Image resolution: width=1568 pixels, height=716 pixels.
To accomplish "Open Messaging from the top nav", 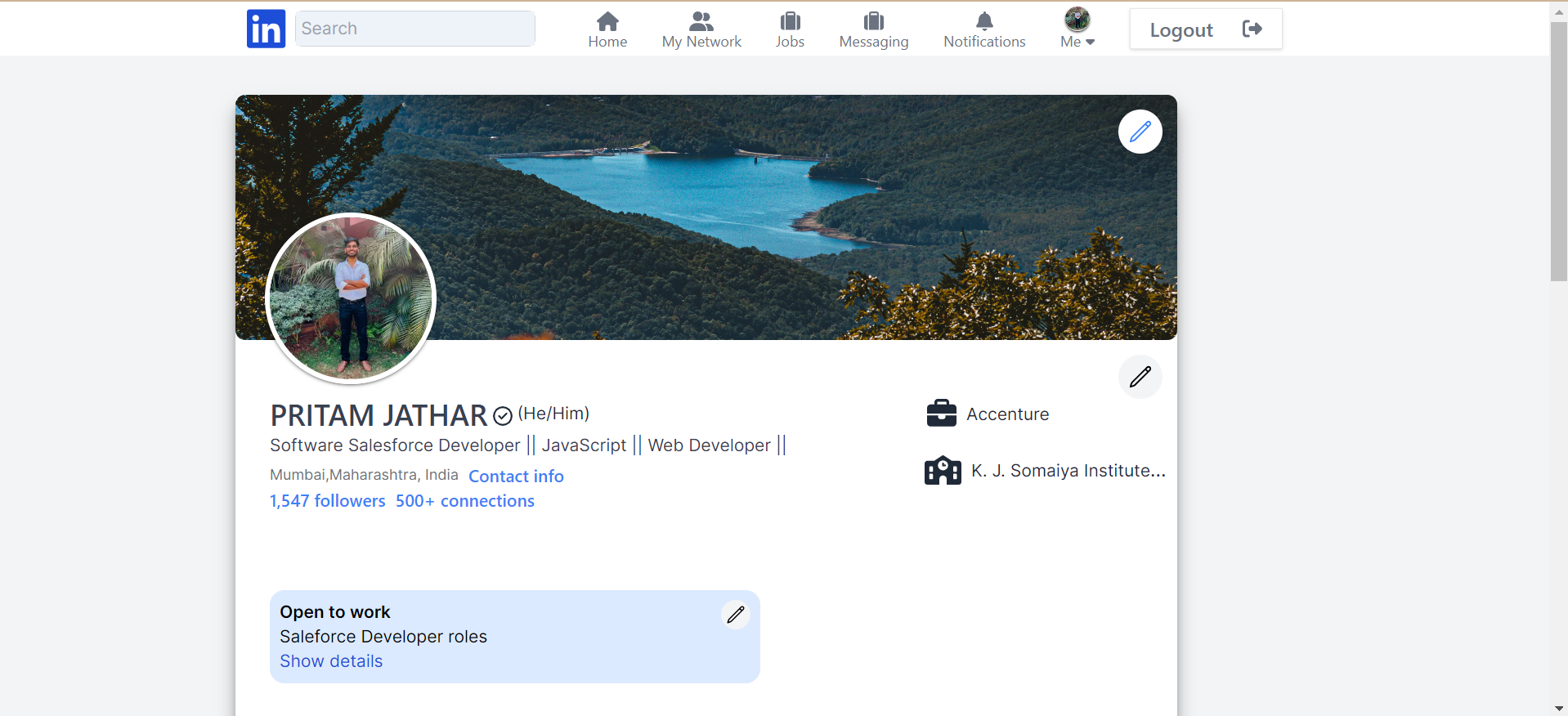I will (x=873, y=30).
